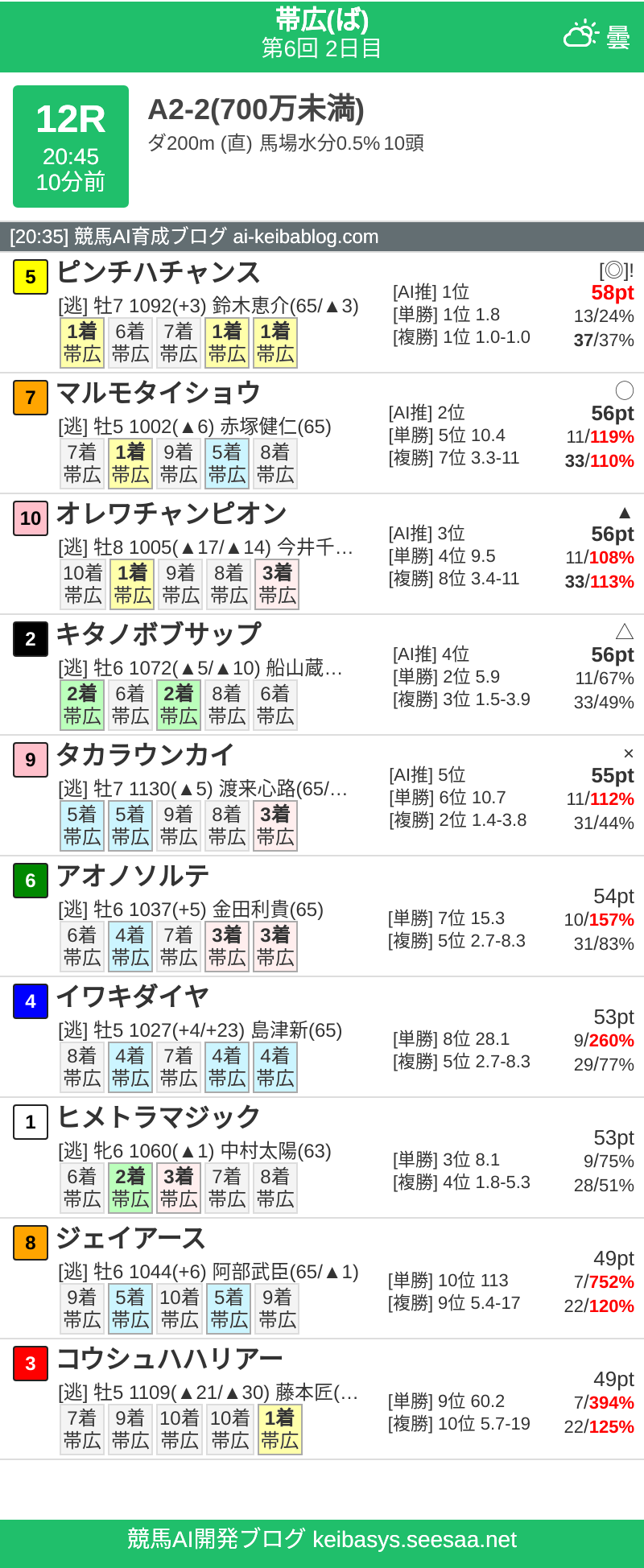Select horse number 7 badge for マルモタイショウ
The height and width of the screenshot is (1568, 644).
tap(30, 398)
